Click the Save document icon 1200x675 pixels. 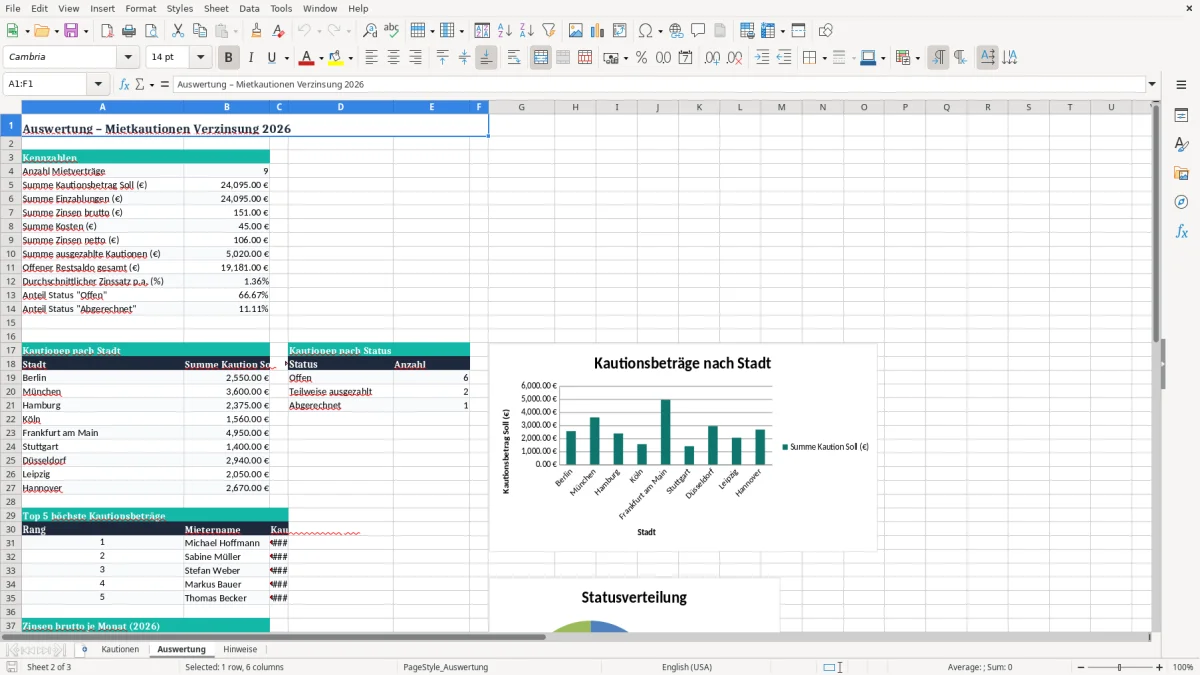(71, 31)
